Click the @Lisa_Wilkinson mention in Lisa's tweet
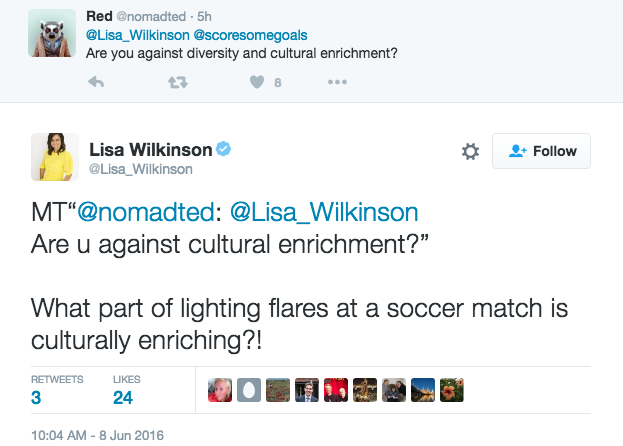The width and height of the screenshot is (623, 446). point(325,213)
